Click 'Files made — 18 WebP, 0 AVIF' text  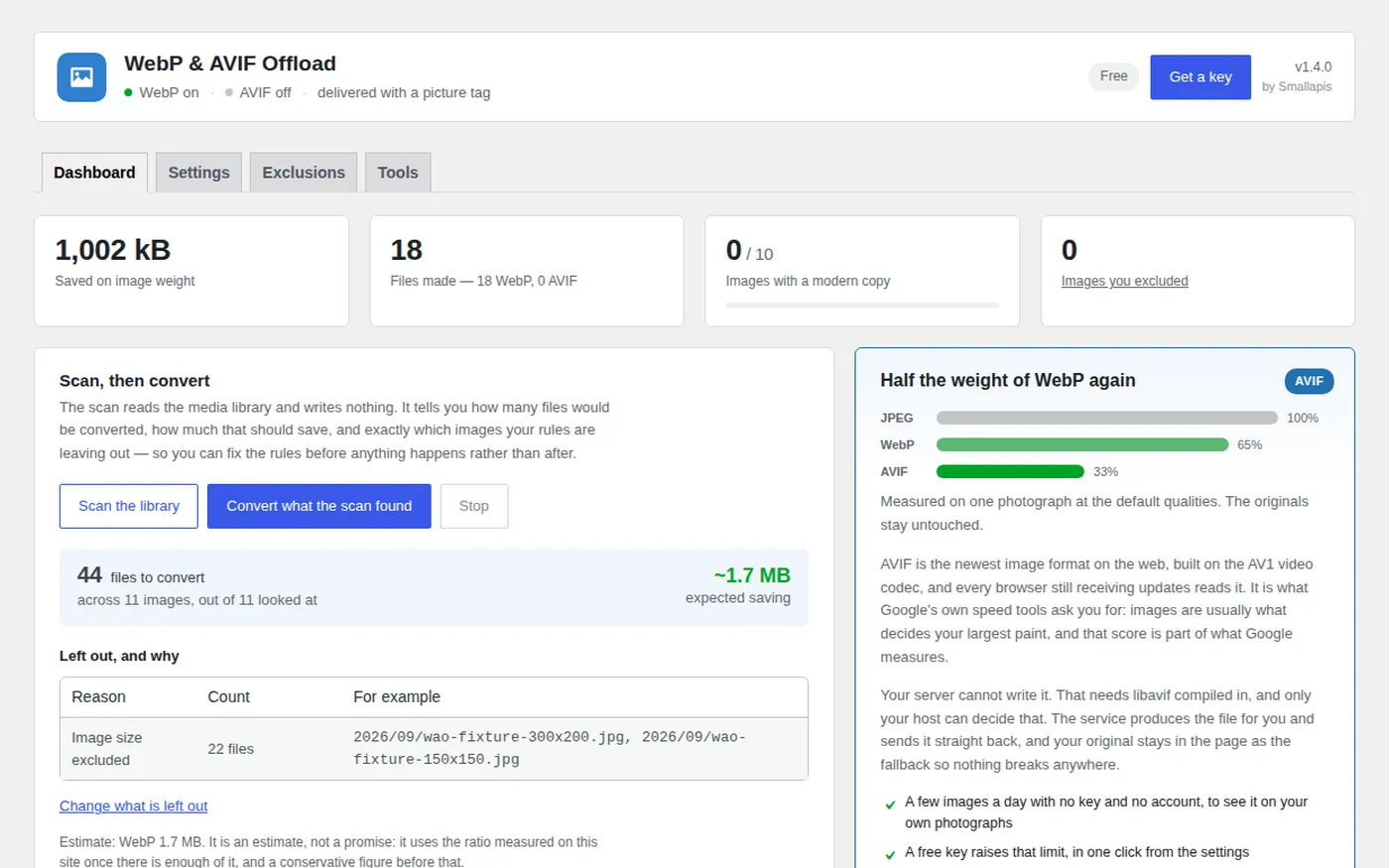click(x=483, y=281)
